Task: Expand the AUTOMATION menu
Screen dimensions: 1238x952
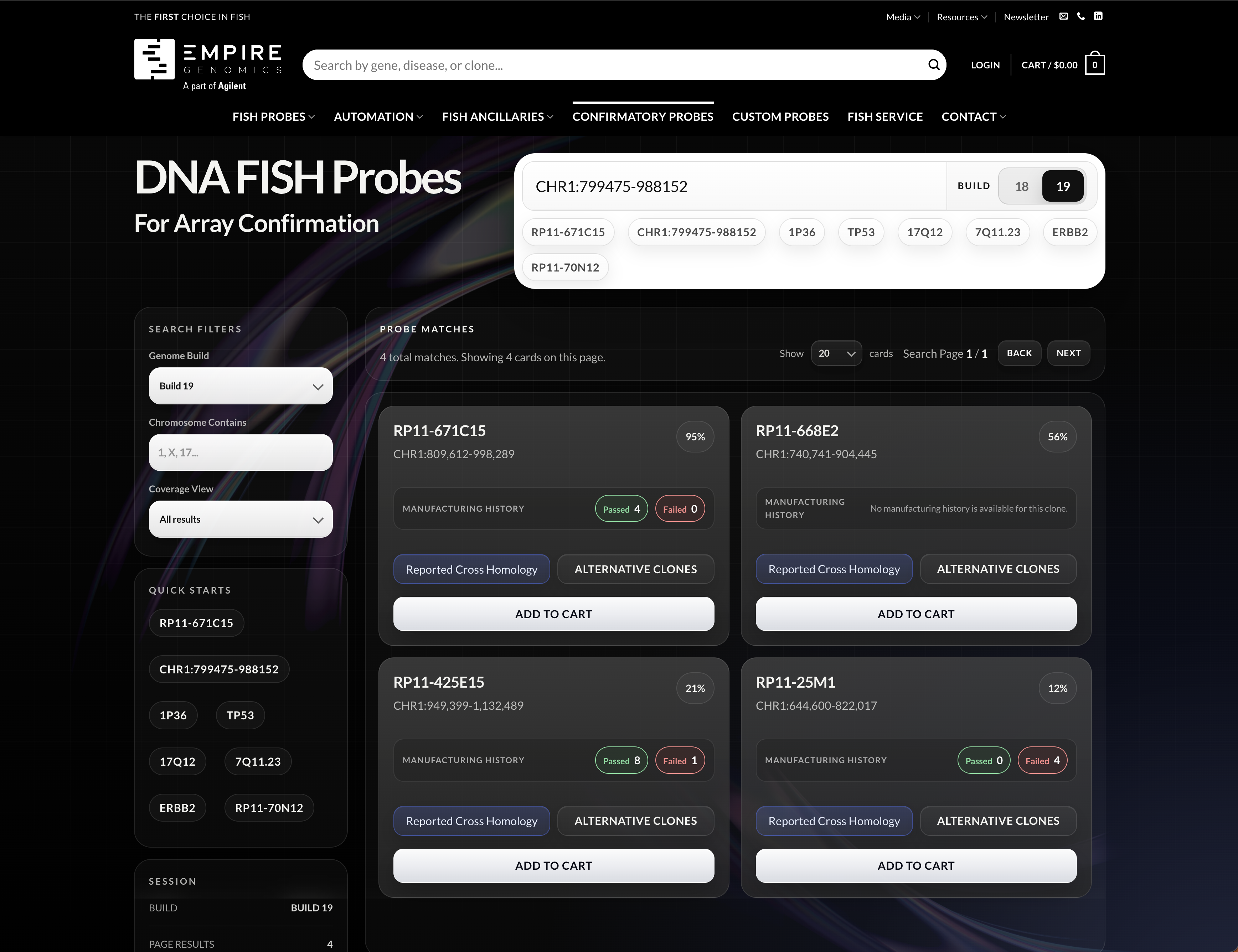Action: [x=378, y=117]
